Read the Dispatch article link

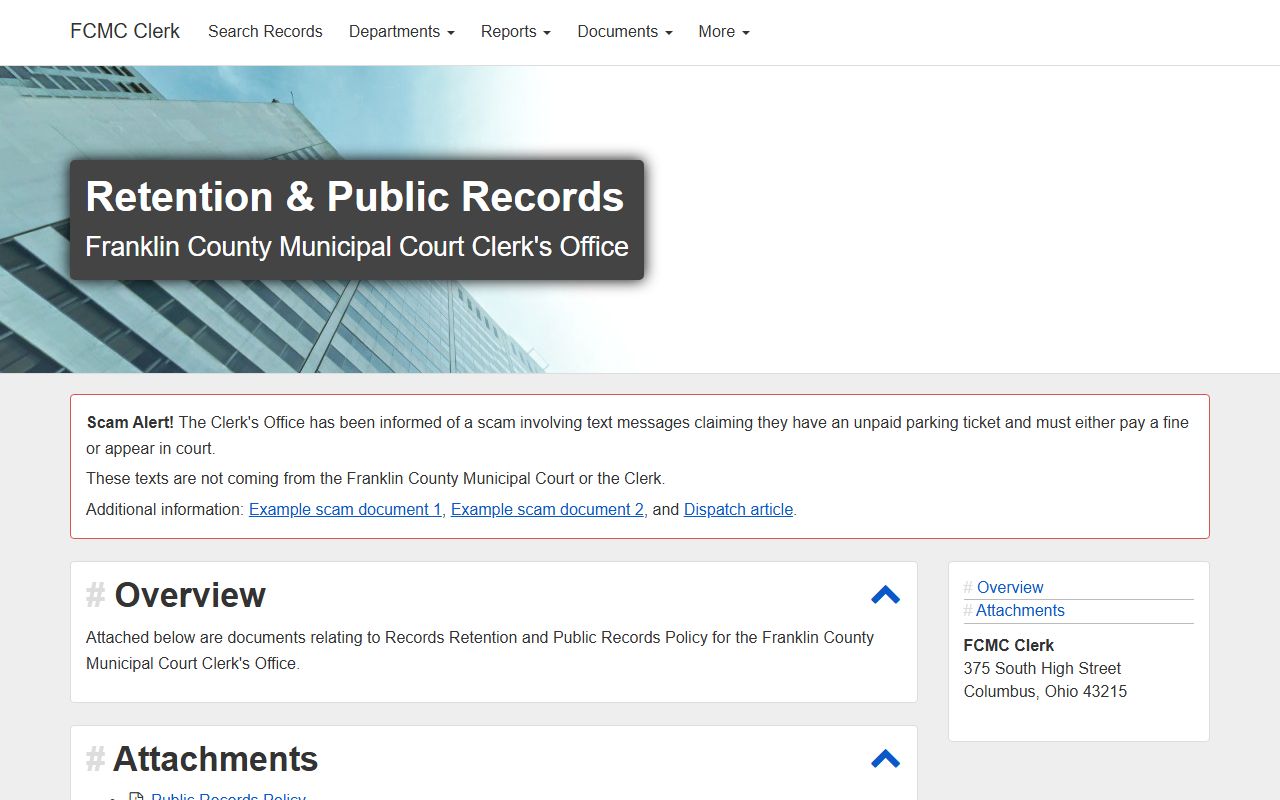click(x=738, y=509)
